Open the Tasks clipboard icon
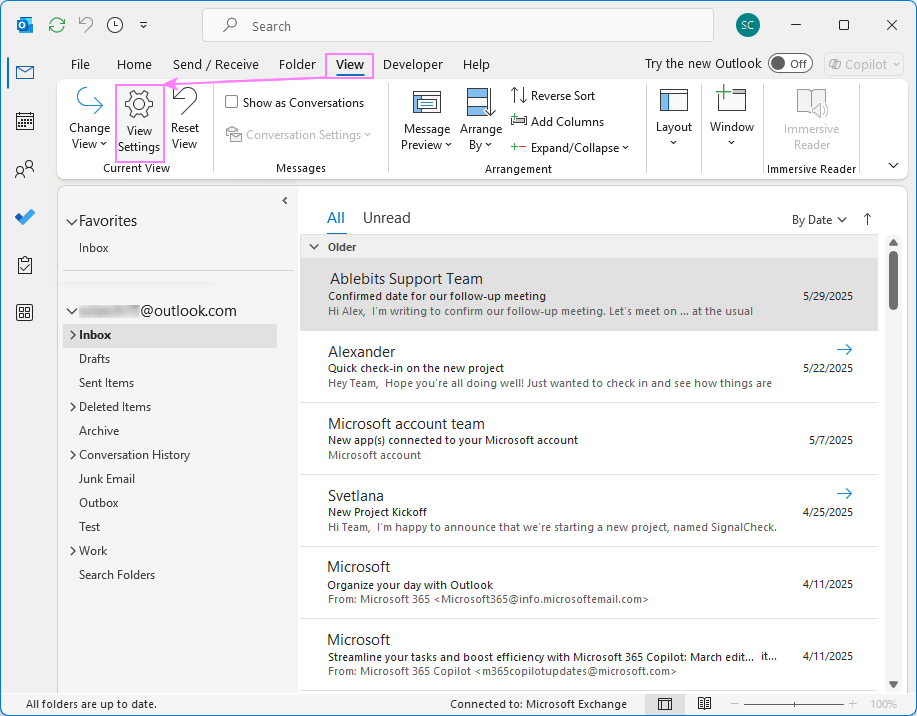 25,265
